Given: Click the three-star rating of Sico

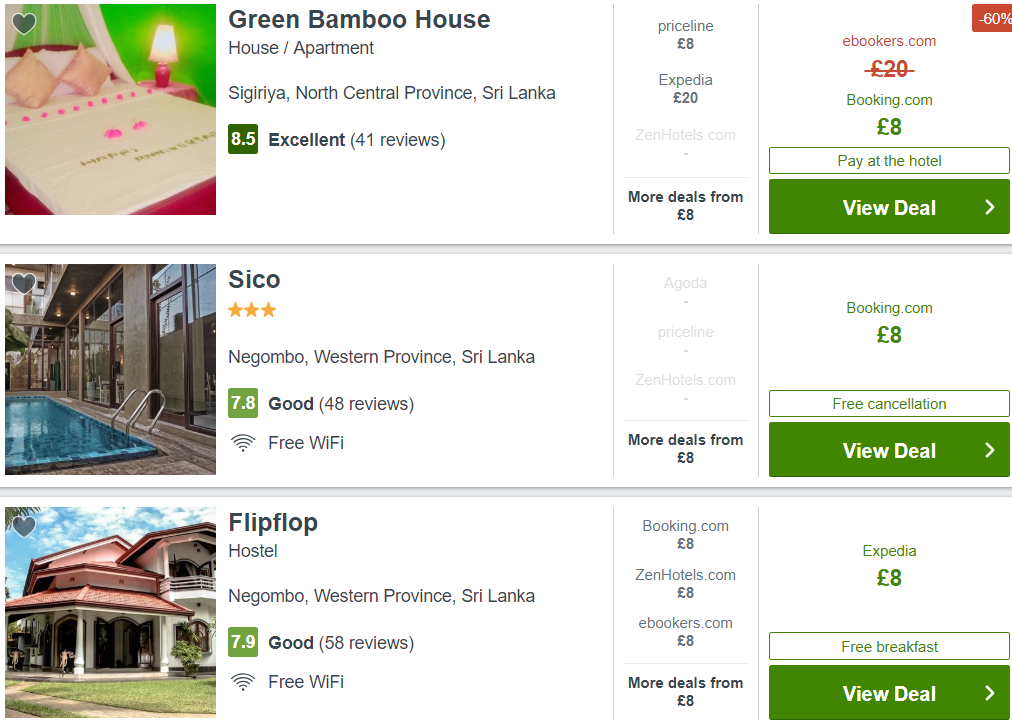Looking at the screenshot, I should pyautogui.click(x=252, y=310).
